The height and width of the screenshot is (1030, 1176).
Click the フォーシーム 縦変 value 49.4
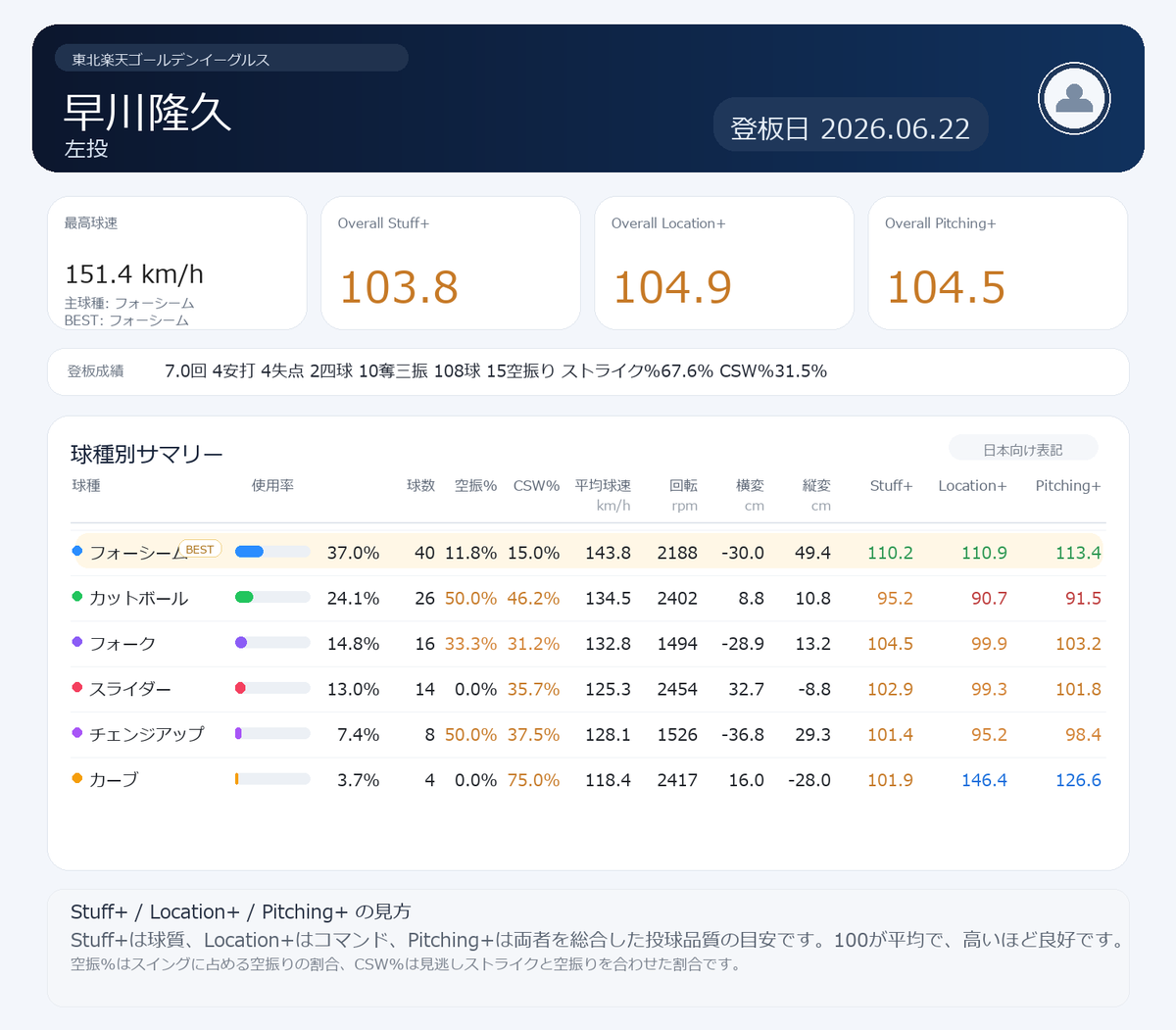[812, 553]
